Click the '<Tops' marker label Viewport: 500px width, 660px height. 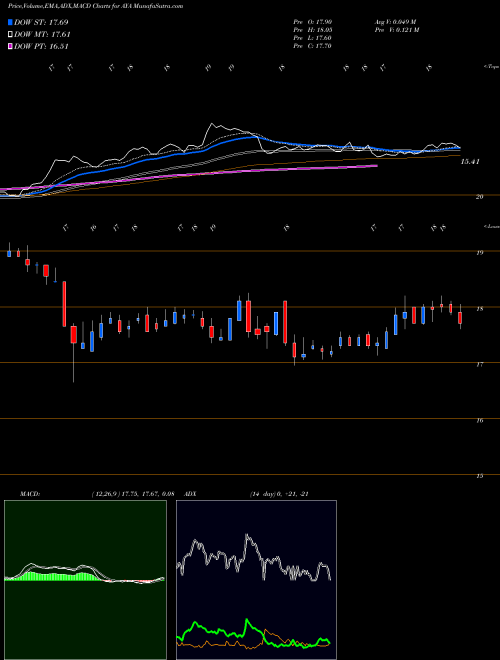pyautogui.click(x=492, y=67)
